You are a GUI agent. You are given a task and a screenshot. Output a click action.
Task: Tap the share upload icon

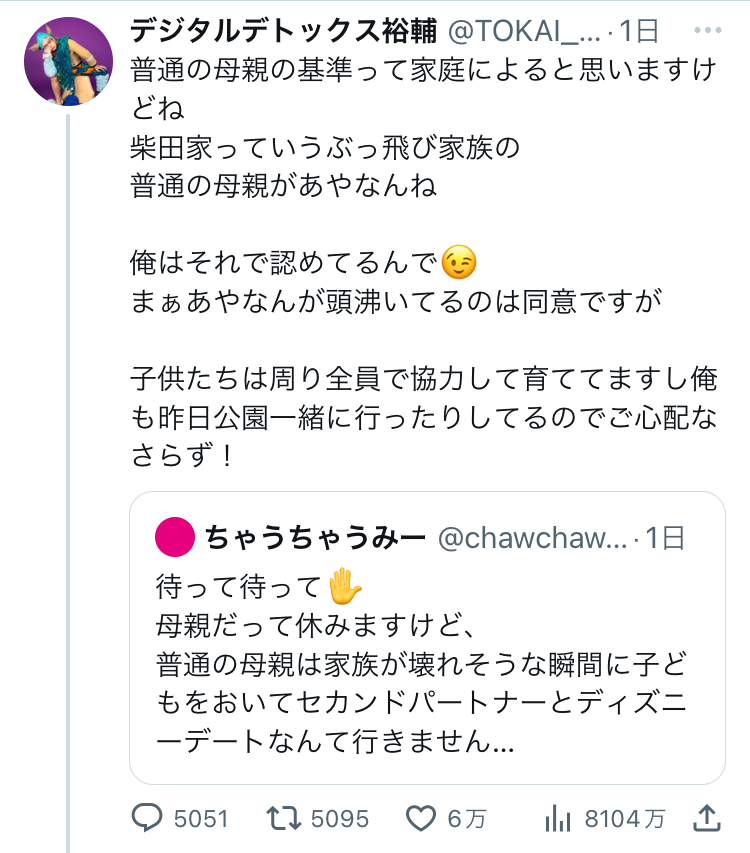[x=706, y=819]
